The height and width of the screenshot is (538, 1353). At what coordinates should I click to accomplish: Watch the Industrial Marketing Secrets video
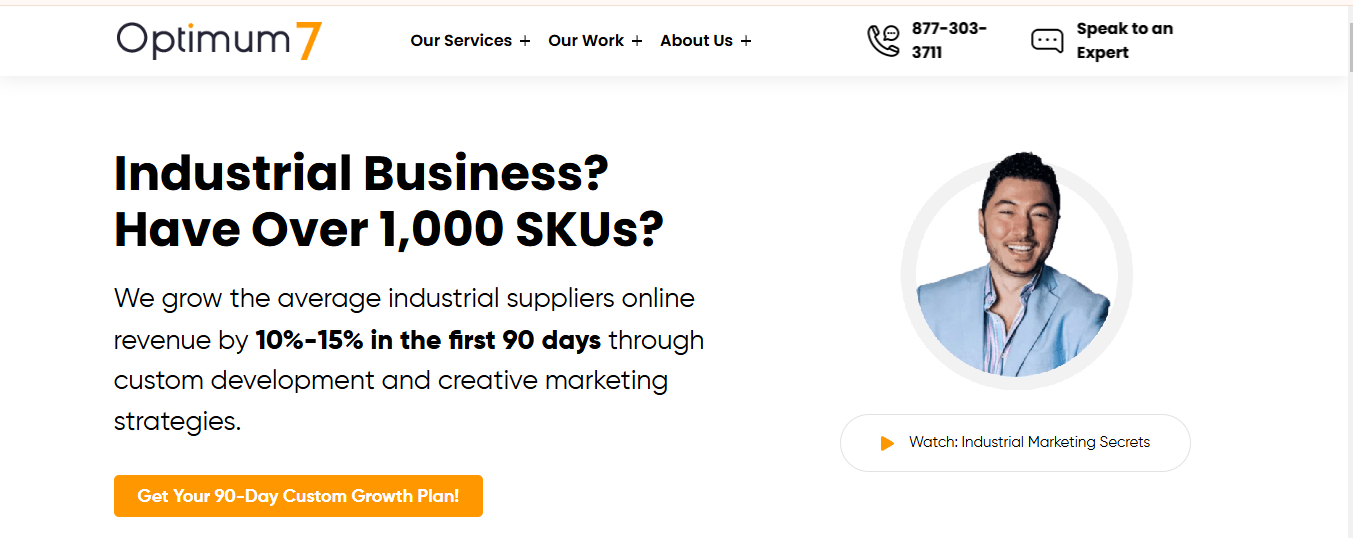tap(1015, 442)
